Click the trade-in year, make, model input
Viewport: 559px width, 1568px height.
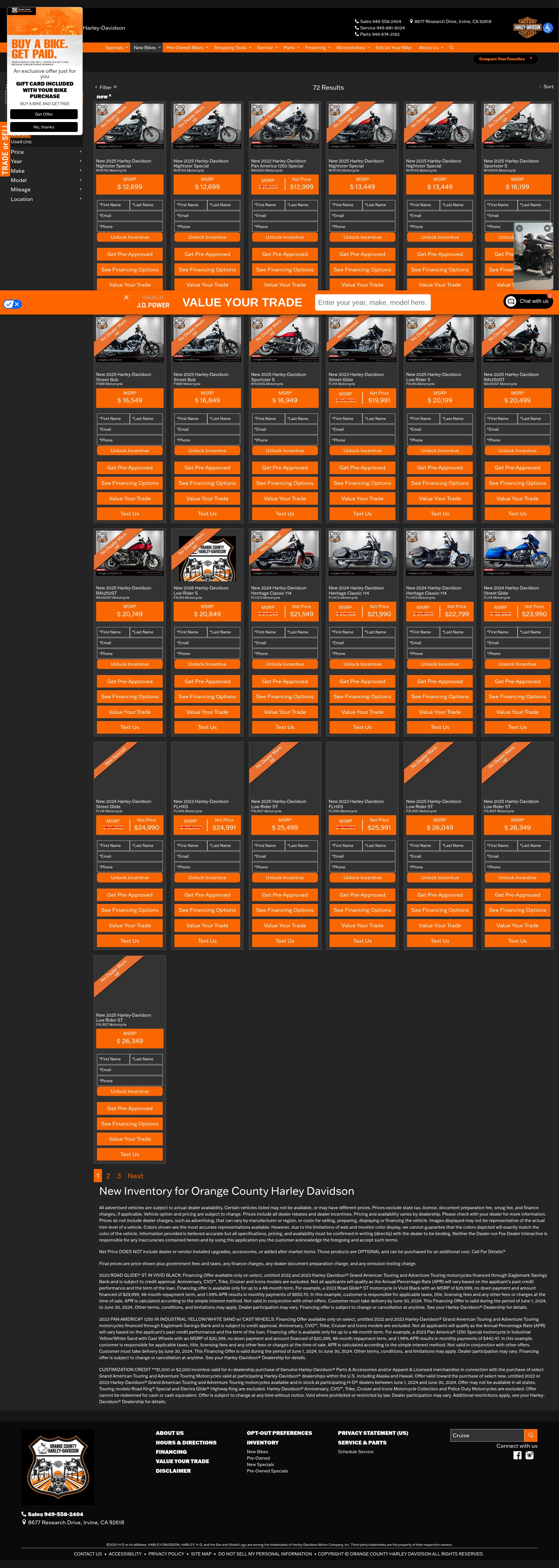[x=372, y=303]
